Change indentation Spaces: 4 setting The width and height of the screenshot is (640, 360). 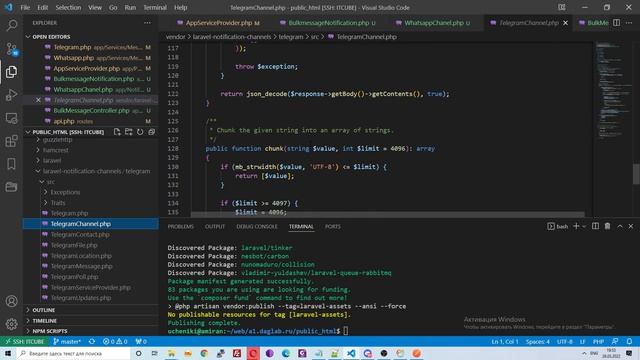pyautogui.click(x=538, y=341)
